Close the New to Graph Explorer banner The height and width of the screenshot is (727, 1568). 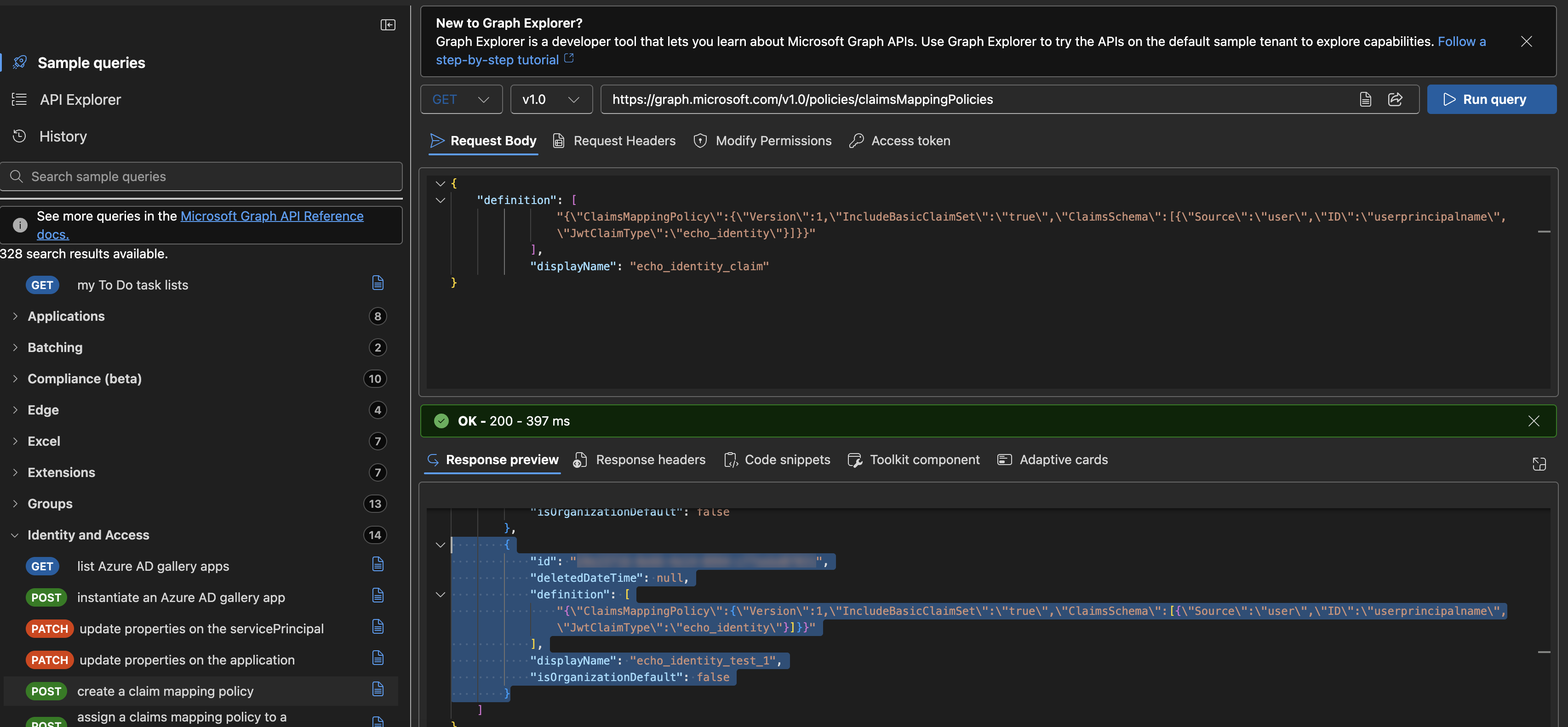coord(1527,41)
